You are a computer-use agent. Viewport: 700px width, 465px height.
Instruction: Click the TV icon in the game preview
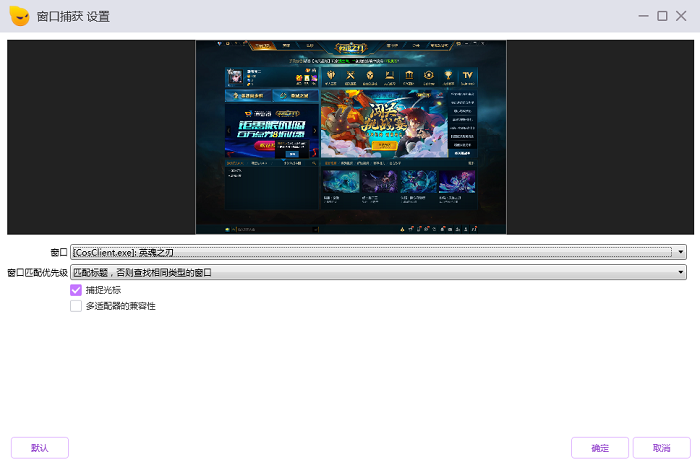[x=467, y=75]
